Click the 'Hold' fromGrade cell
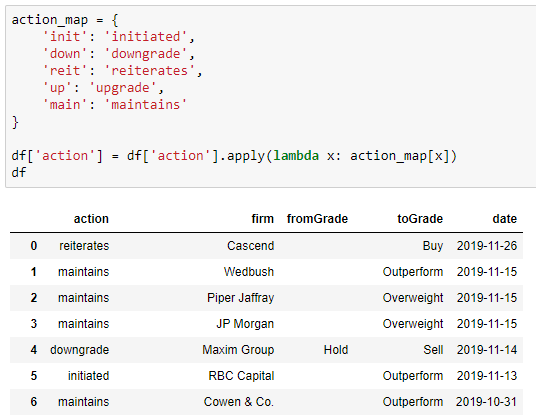536x416 pixels. tap(336, 350)
